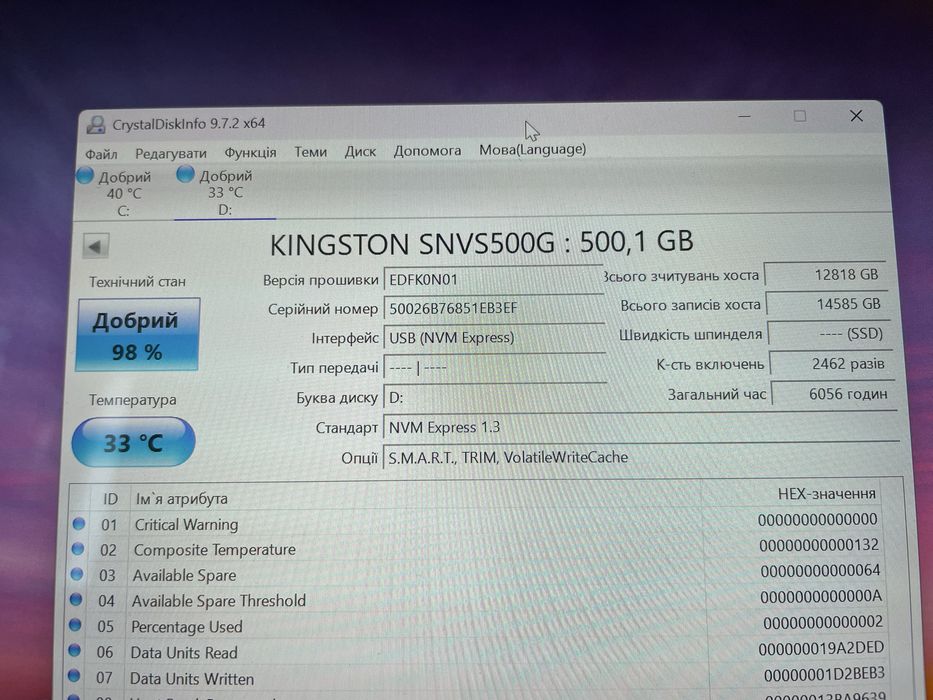Select the 01 Critical Warning row
The image size is (933, 700).
coord(476,523)
